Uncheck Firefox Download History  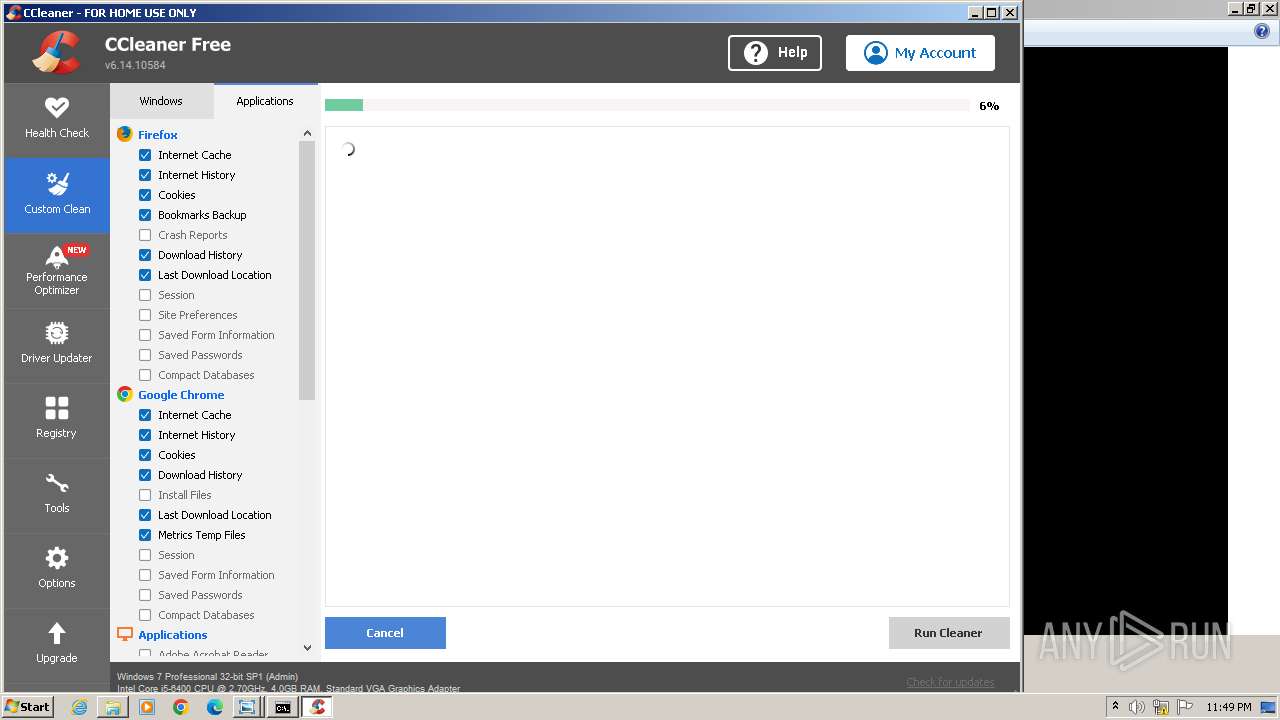tap(145, 255)
